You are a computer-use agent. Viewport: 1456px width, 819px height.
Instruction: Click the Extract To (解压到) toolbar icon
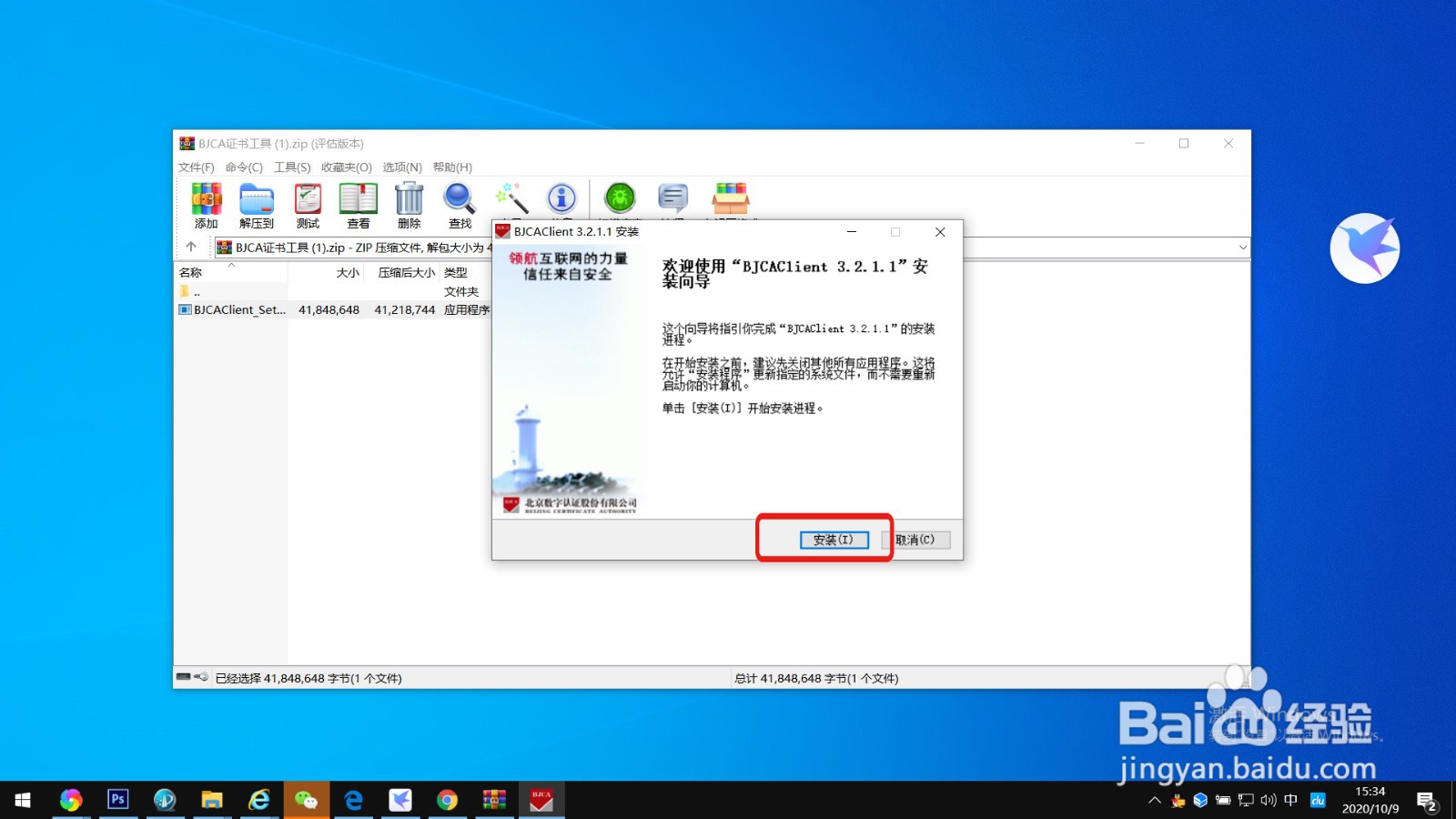257,206
